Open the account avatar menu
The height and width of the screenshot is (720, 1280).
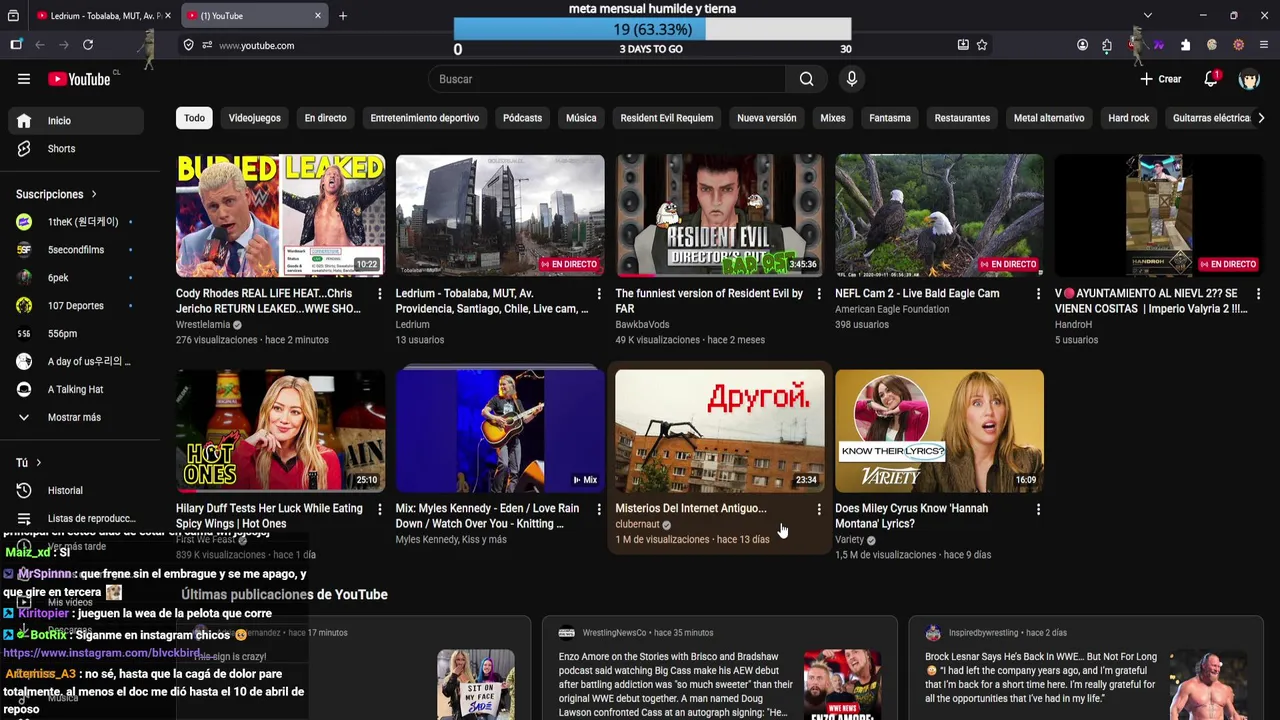click(1249, 79)
